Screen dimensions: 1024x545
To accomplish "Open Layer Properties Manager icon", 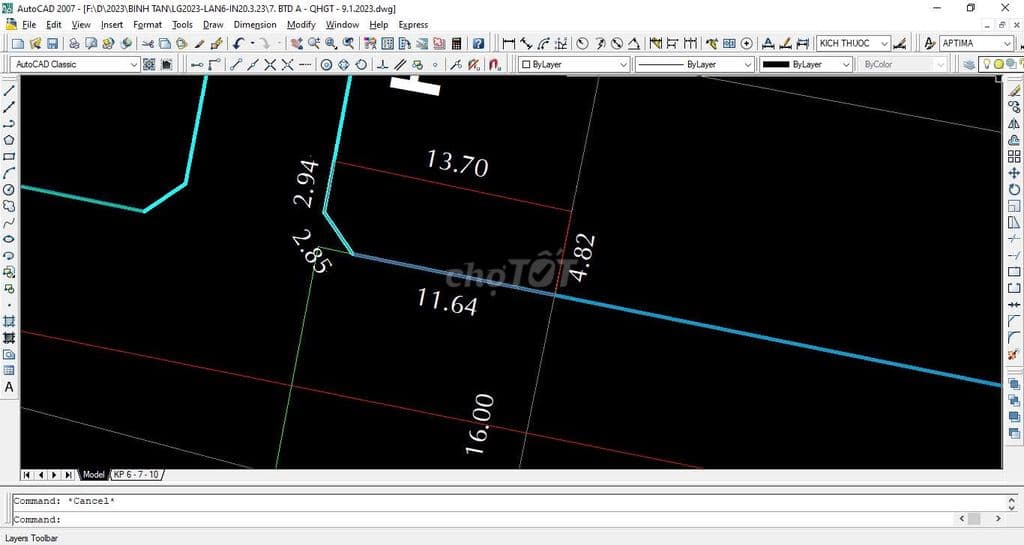I will (969, 65).
